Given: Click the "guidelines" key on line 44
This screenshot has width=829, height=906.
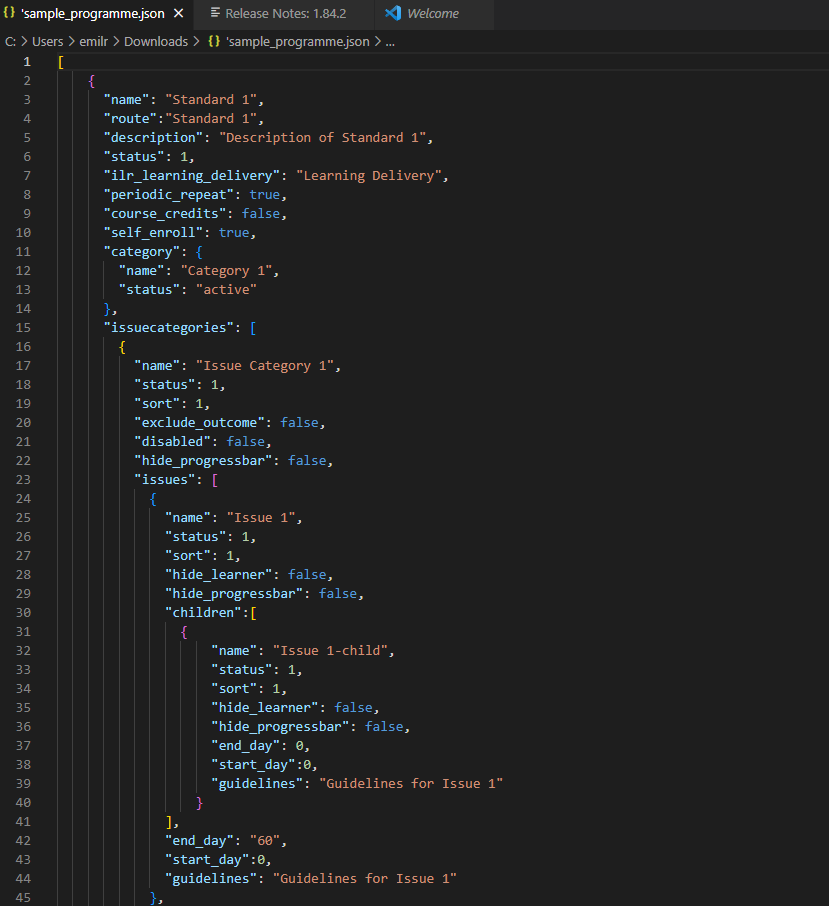Looking at the screenshot, I should (x=210, y=879).
